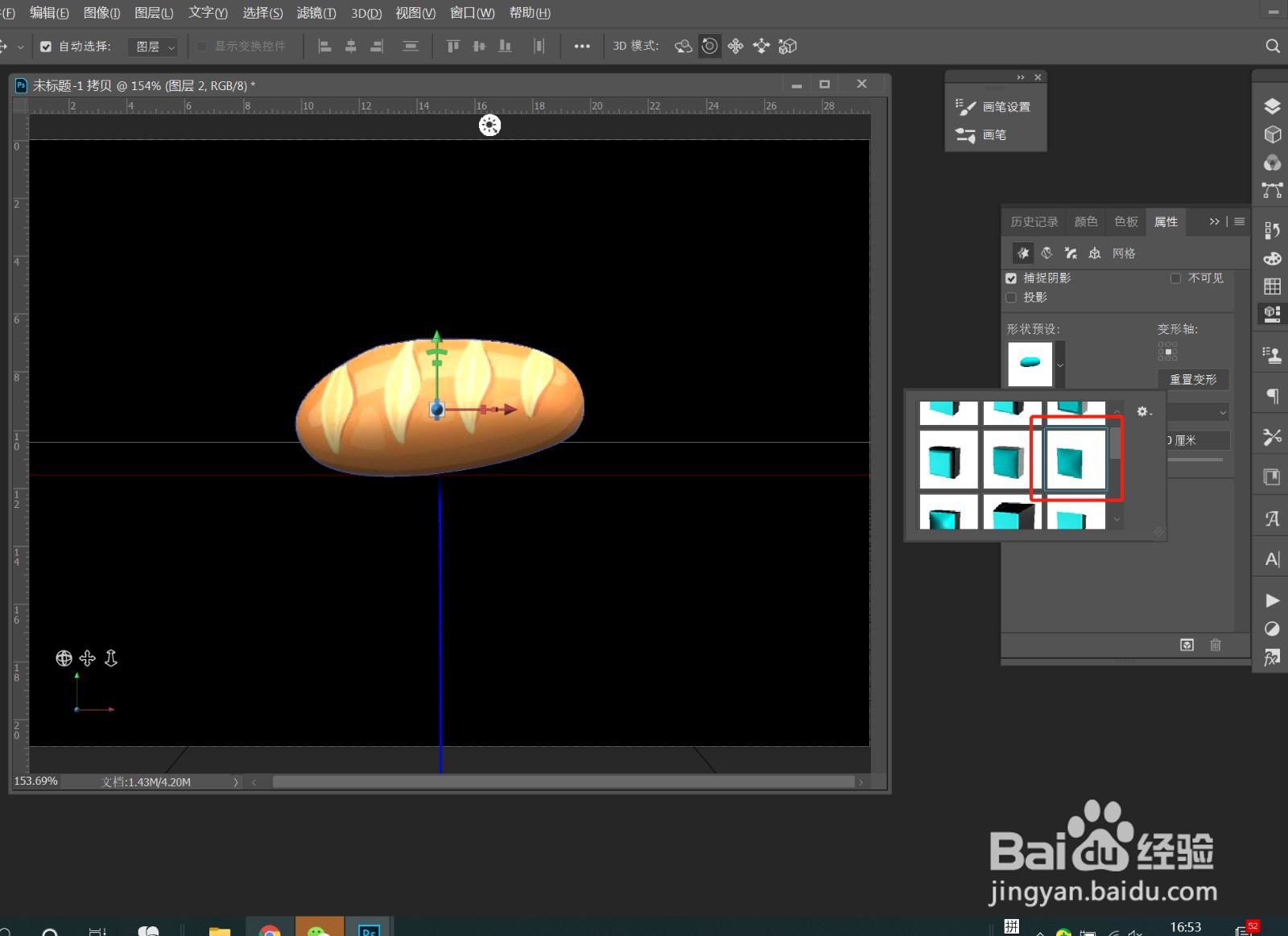Open the Swatches grid icon in dock
1288x936 pixels.
click(1272, 287)
